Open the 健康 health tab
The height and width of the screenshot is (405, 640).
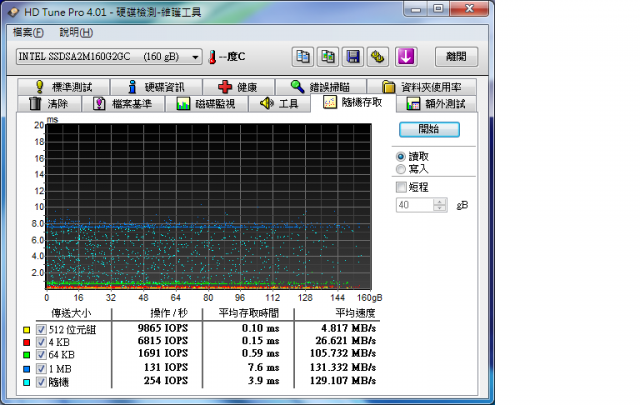239,87
